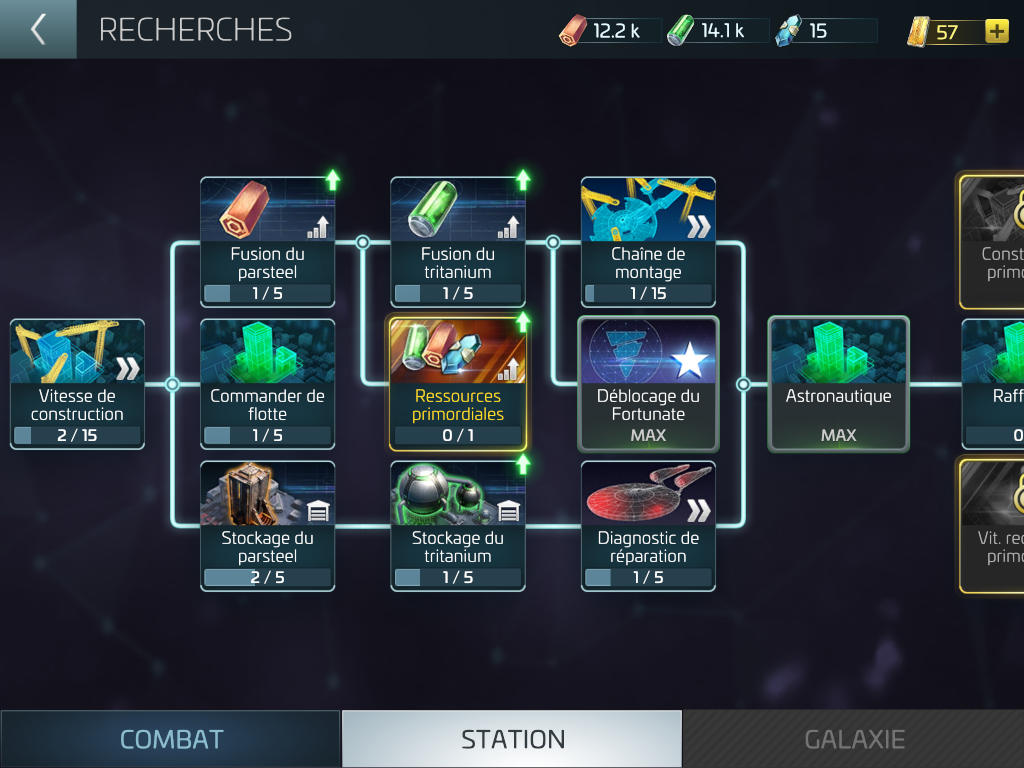Open Ressources primordiales research node
1024x768 pixels.
[458, 384]
